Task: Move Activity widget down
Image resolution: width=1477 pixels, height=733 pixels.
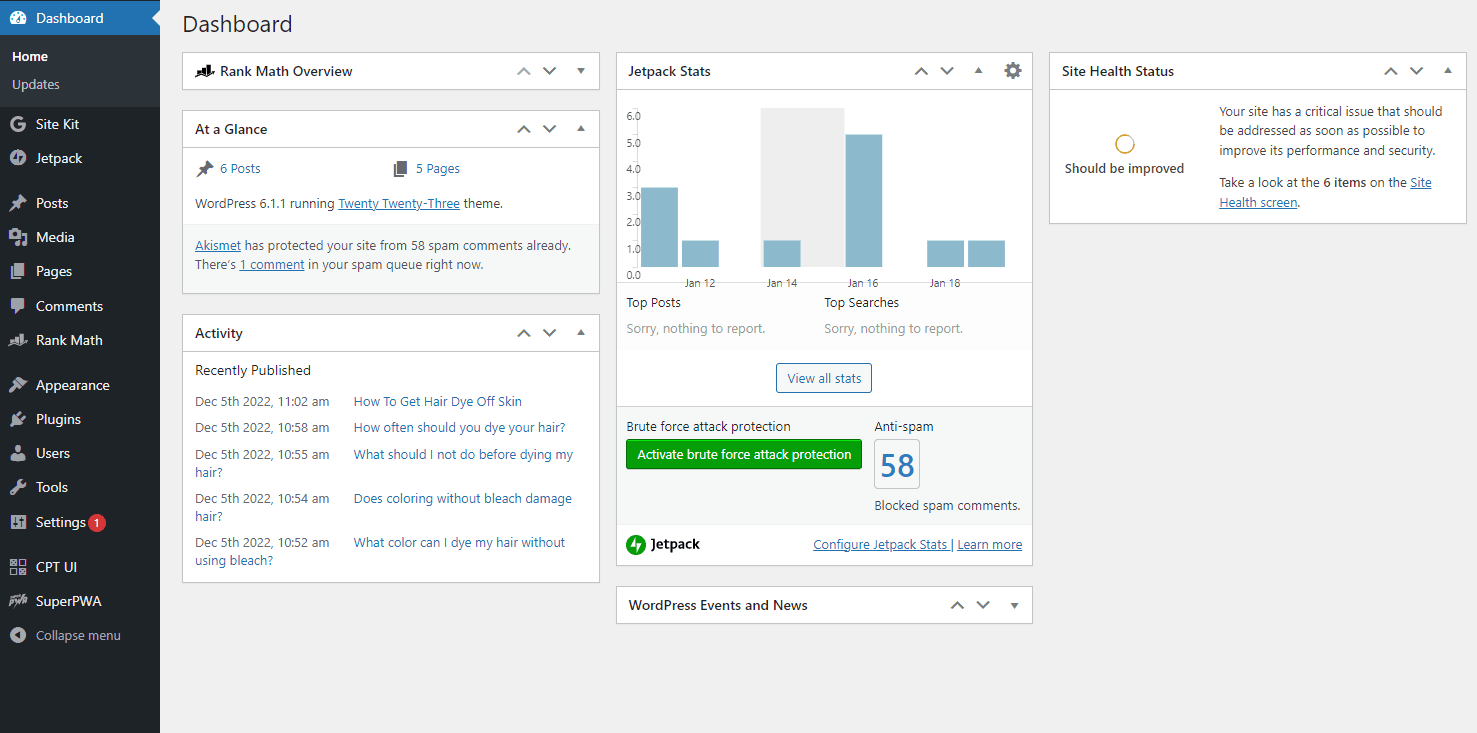Action: (x=549, y=333)
